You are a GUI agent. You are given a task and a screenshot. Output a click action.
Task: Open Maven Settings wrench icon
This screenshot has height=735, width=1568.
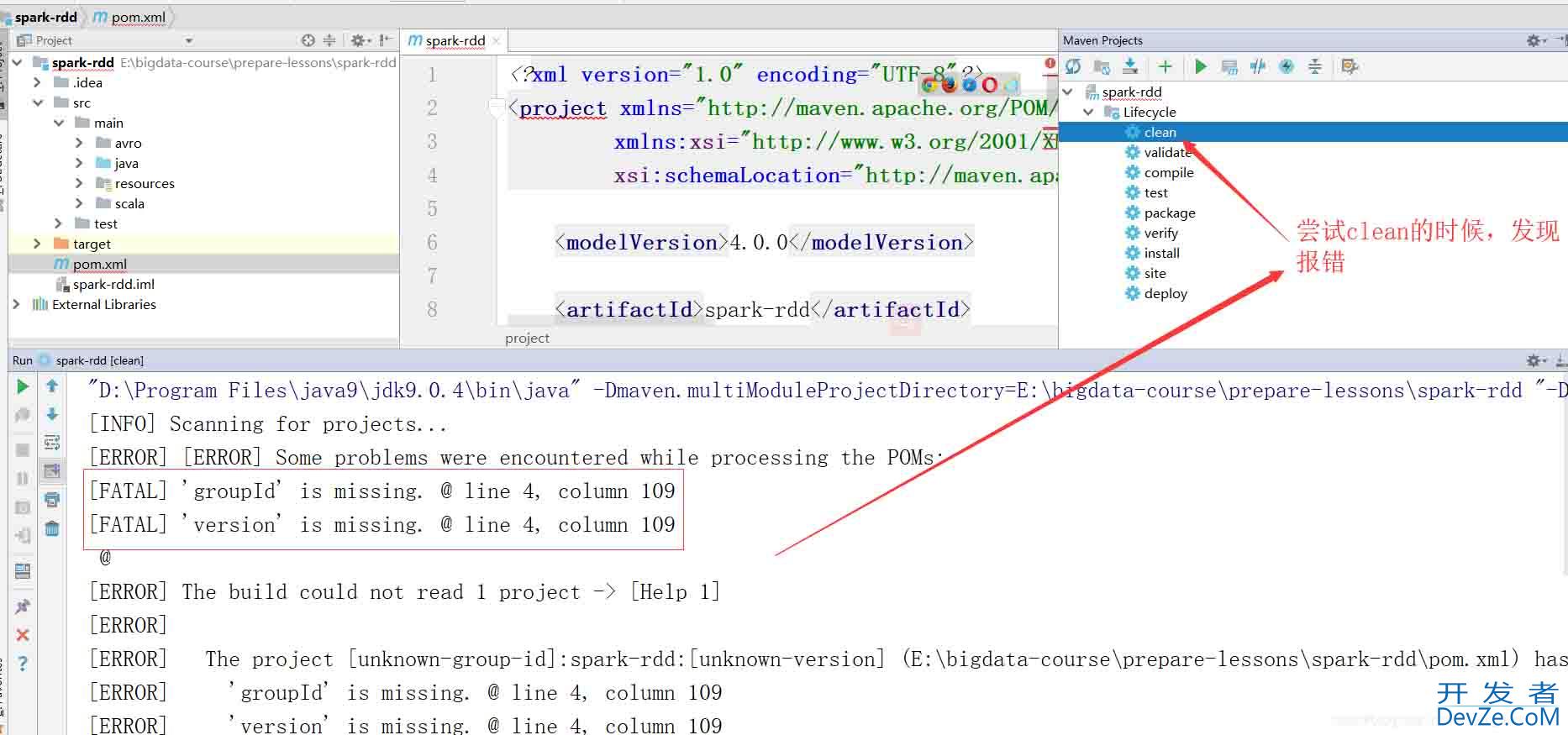[x=1350, y=66]
